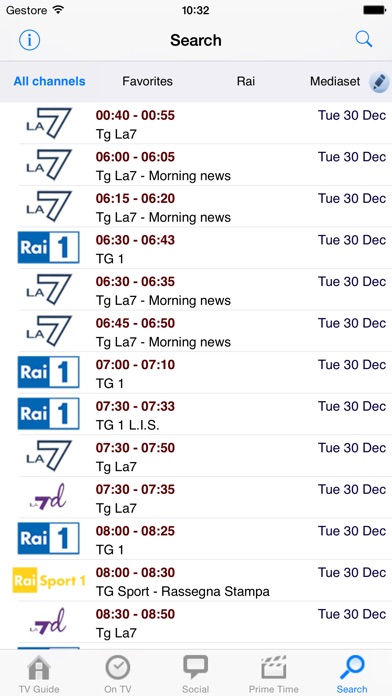Tap the info icon in header
The height and width of the screenshot is (696, 392).
(x=29, y=40)
